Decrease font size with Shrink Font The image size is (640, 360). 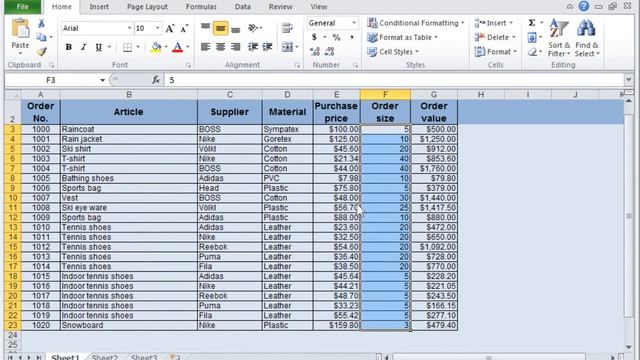184,28
